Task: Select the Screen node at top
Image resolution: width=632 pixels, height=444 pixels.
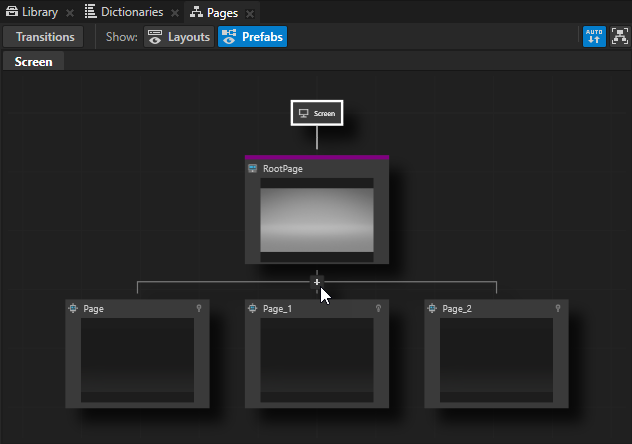Action: point(317,113)
